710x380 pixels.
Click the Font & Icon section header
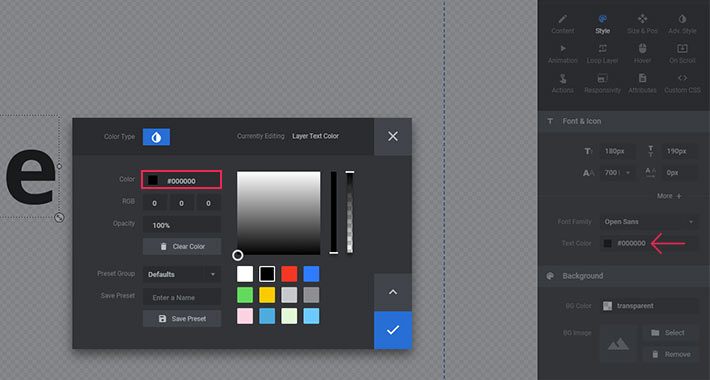[624, 121]
